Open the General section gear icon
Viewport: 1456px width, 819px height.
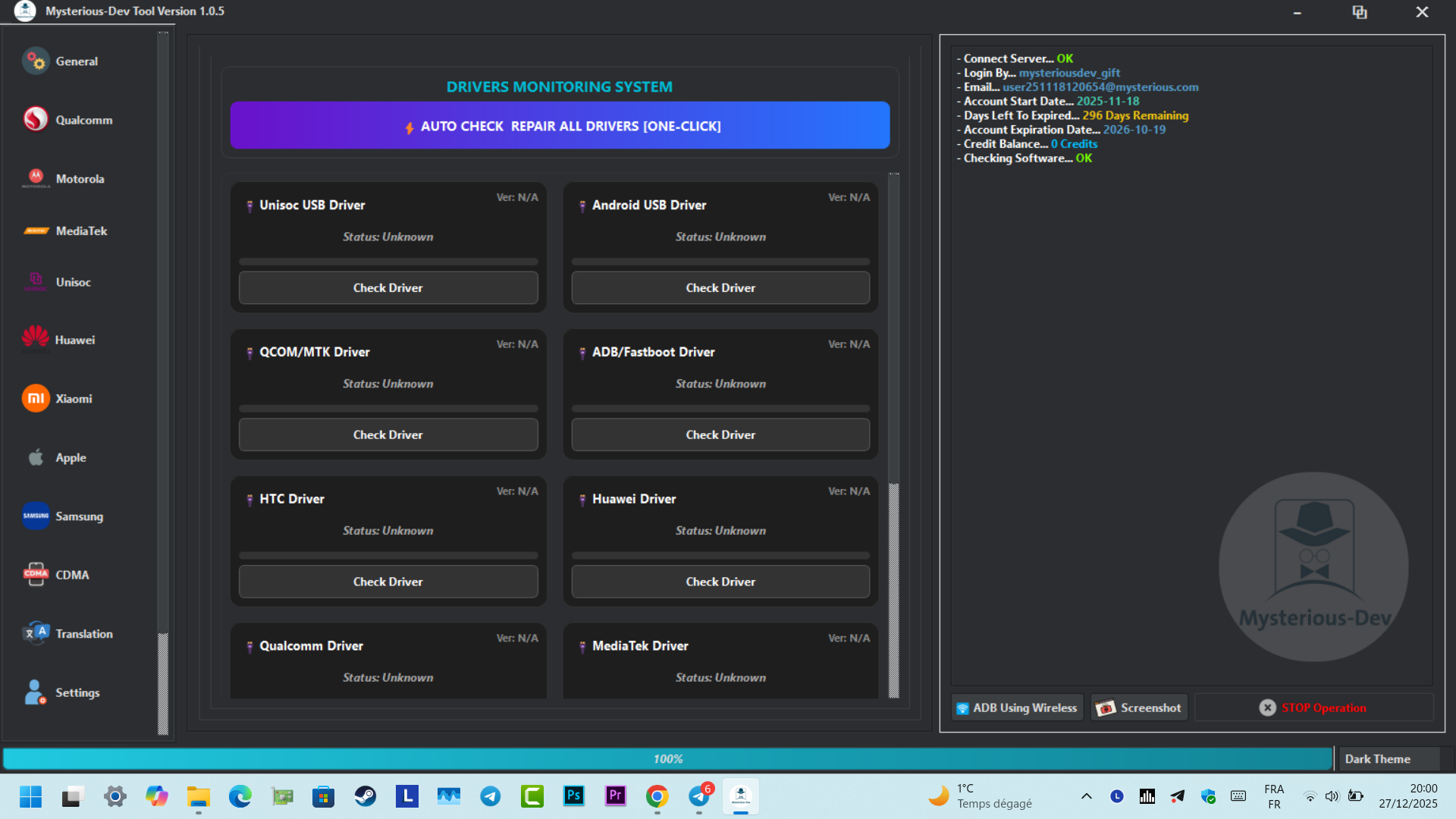pyautogui.click(x=36, y=61)
